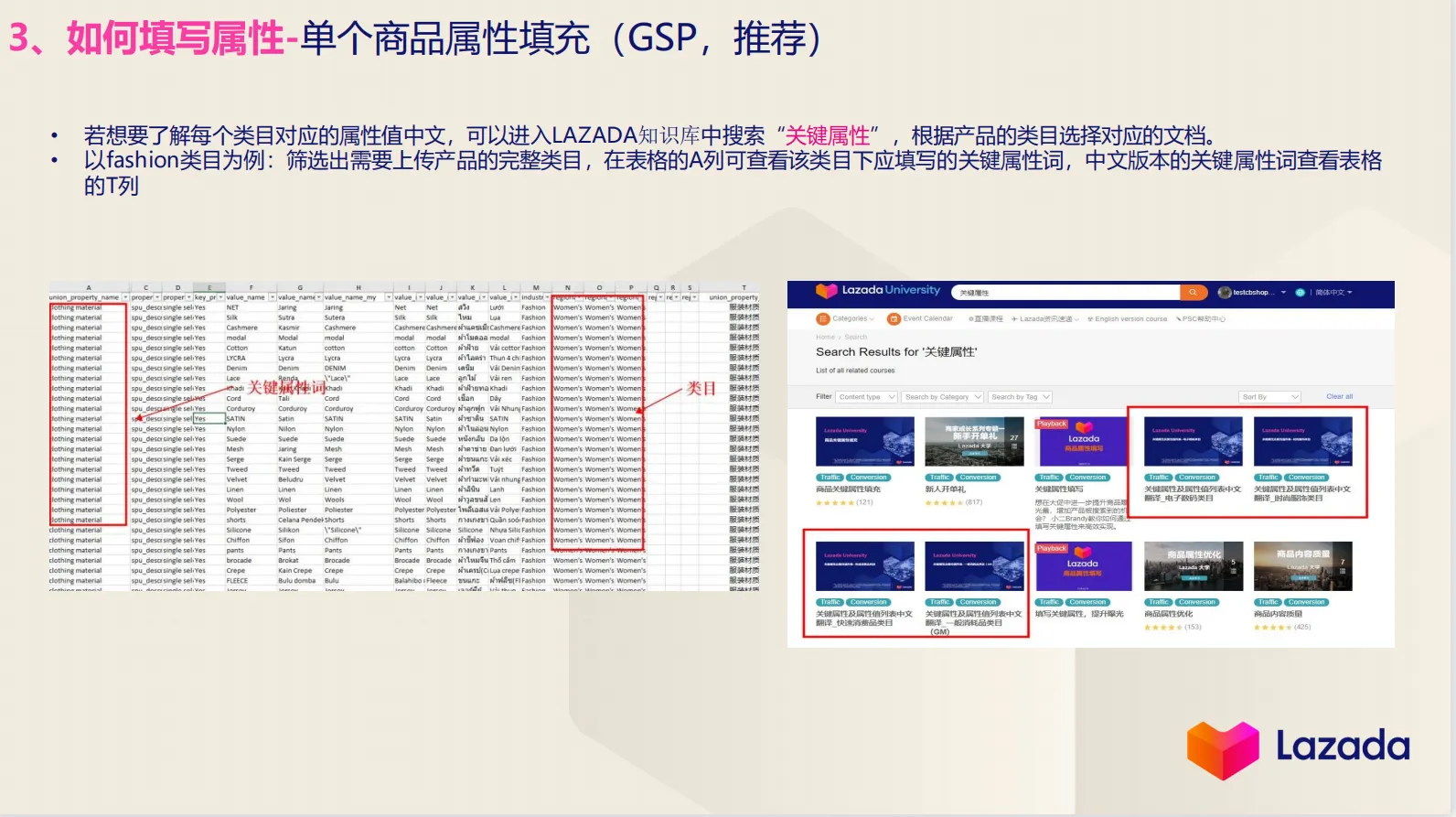Open 一般消耗品类目 (GM) course thumbnail
The height and width of the screenshot is (817, 1456).
point(974,566)
